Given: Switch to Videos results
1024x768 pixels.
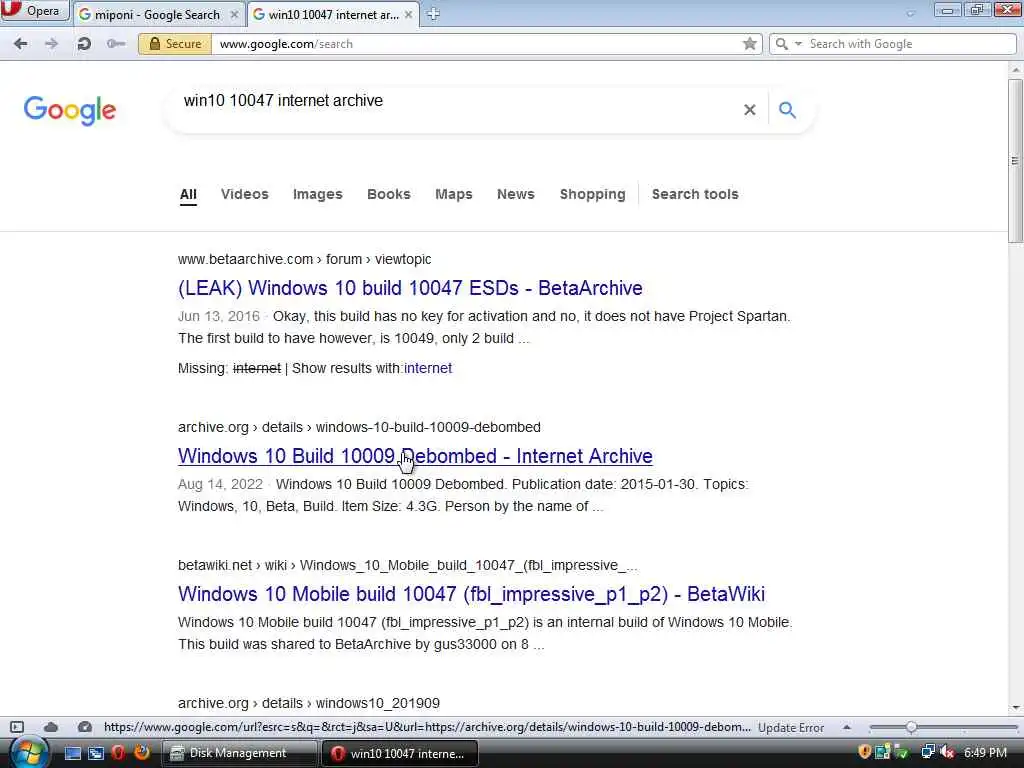Looking at the screenshot, I should pyautogui.click(x=245, y=195).
